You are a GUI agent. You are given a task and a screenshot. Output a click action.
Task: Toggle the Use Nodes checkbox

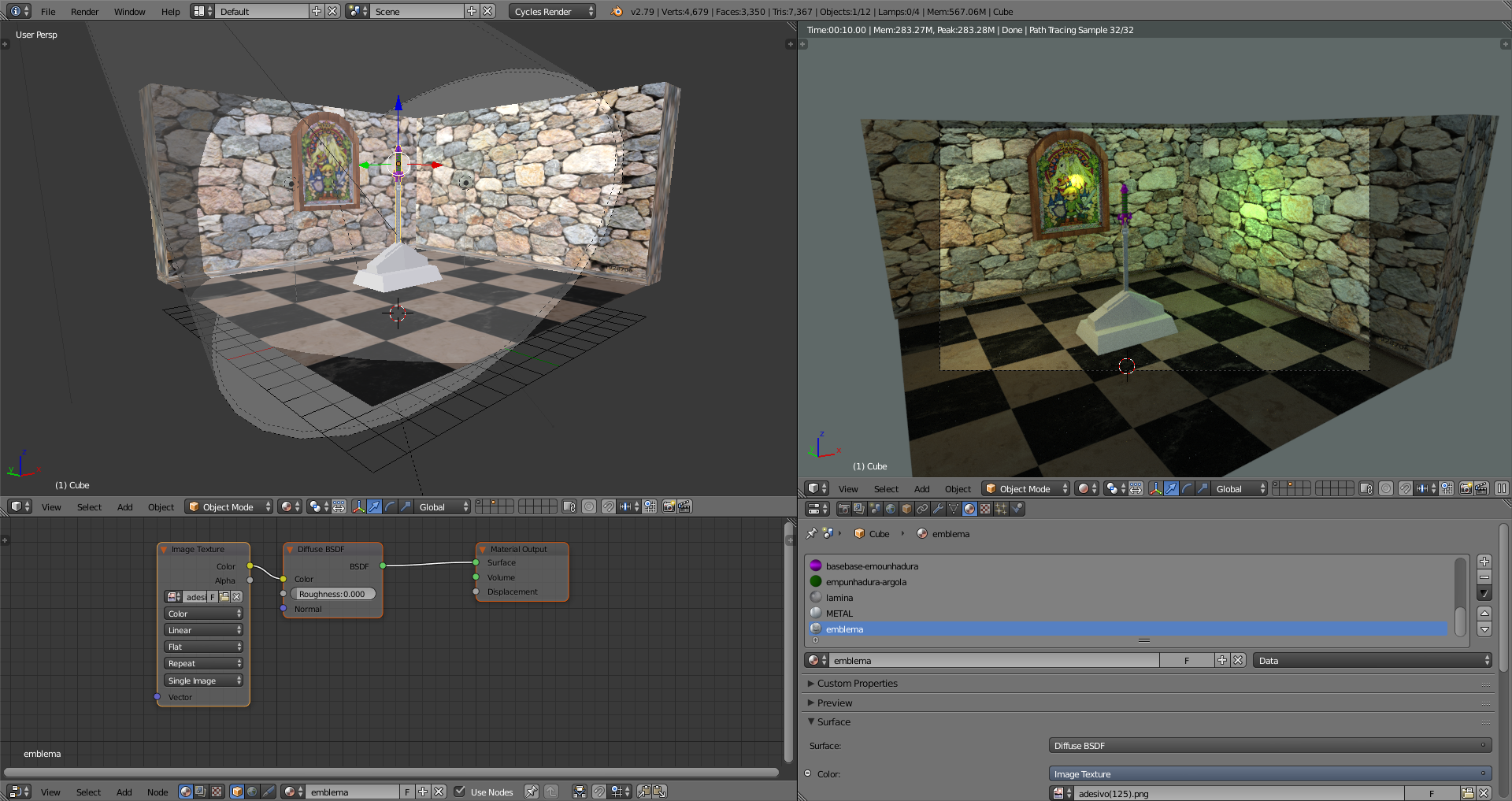(460, 792)
